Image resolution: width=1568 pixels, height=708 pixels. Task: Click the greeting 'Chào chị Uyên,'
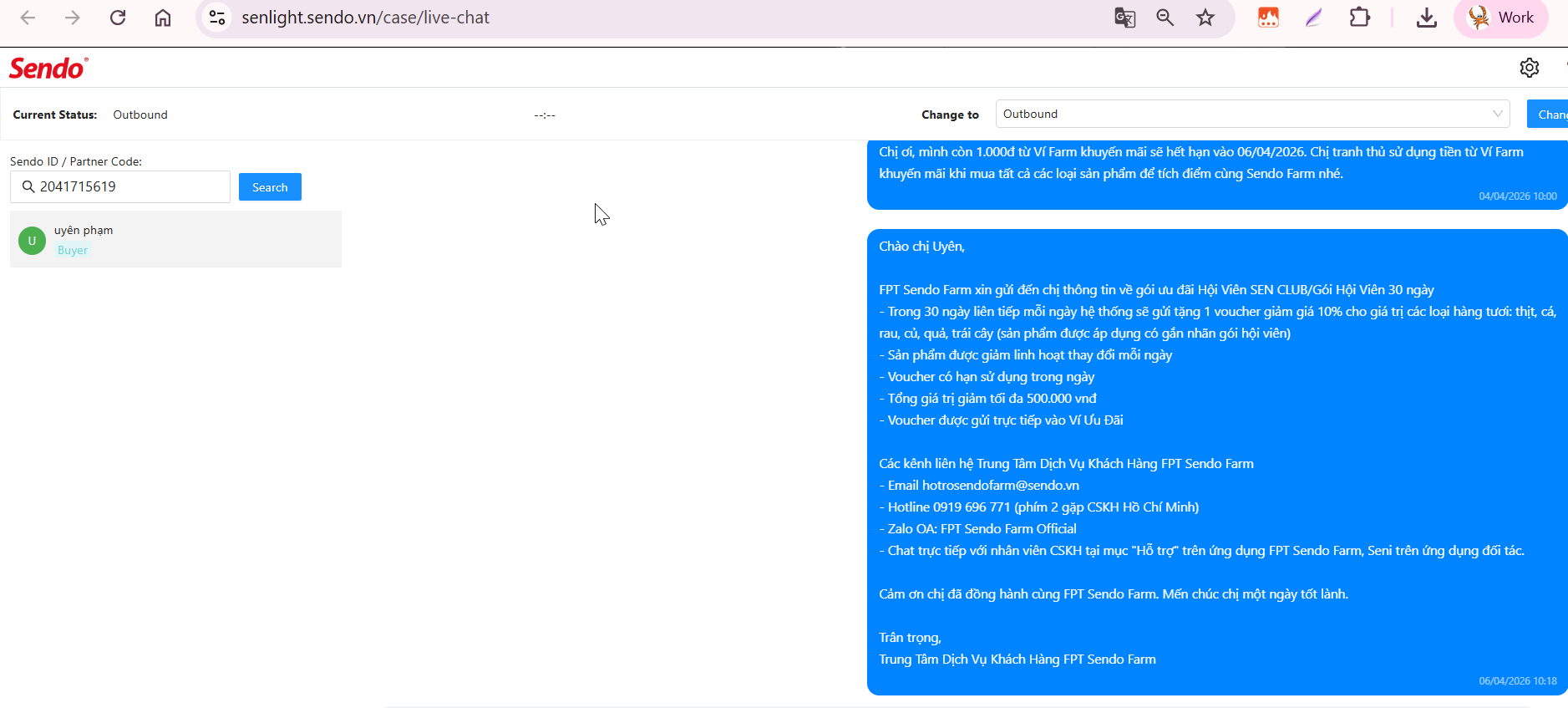pyautogui.click(x=921, y=247)
